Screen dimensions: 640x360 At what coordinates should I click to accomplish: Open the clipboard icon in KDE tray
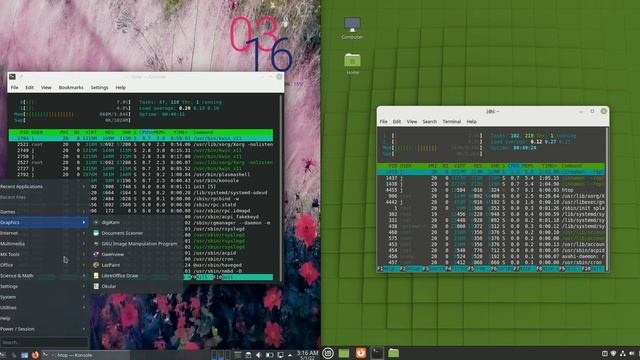(248, 355)
